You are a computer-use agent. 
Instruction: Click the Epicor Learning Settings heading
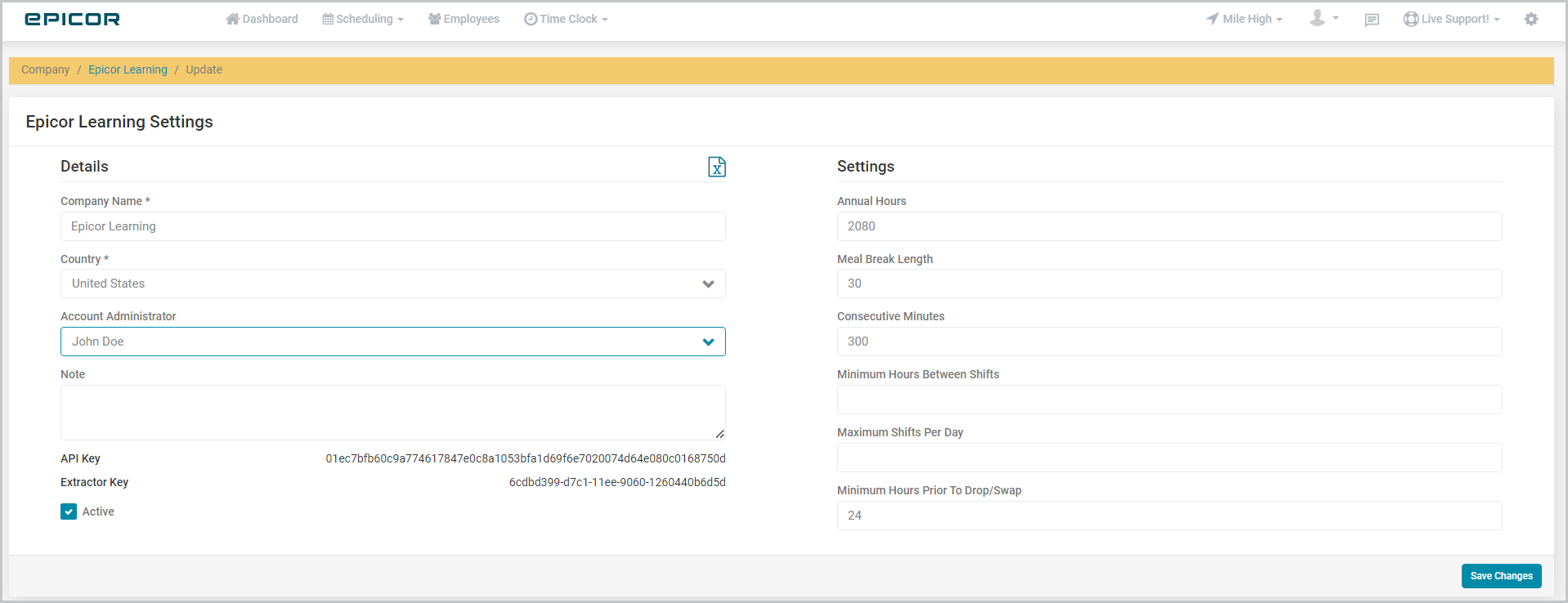(x=119, y=122)
